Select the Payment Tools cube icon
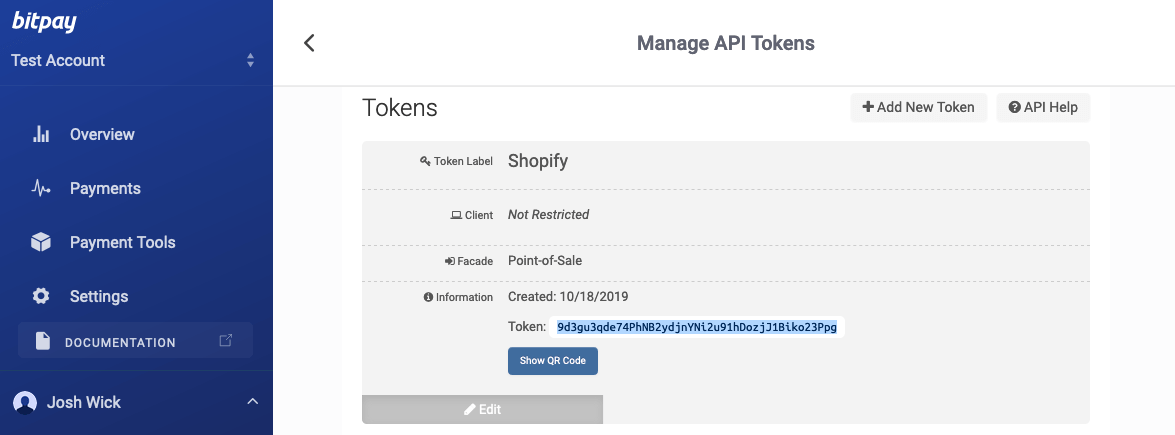This screenshot has width=1175, height=435. 41,242
